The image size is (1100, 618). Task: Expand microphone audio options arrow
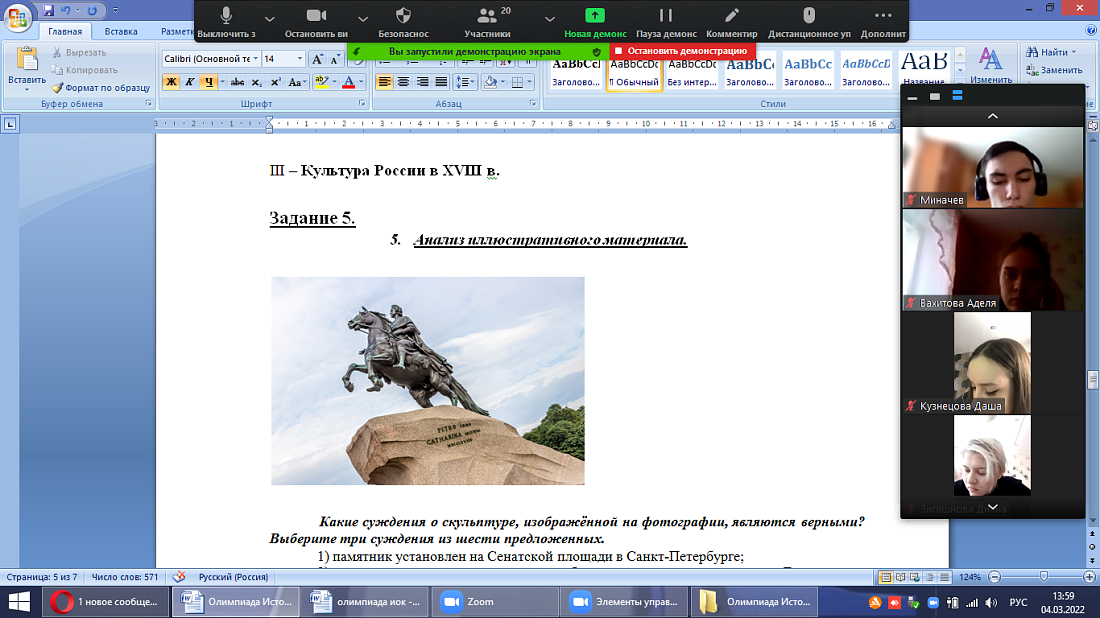(x=269, y=19)
